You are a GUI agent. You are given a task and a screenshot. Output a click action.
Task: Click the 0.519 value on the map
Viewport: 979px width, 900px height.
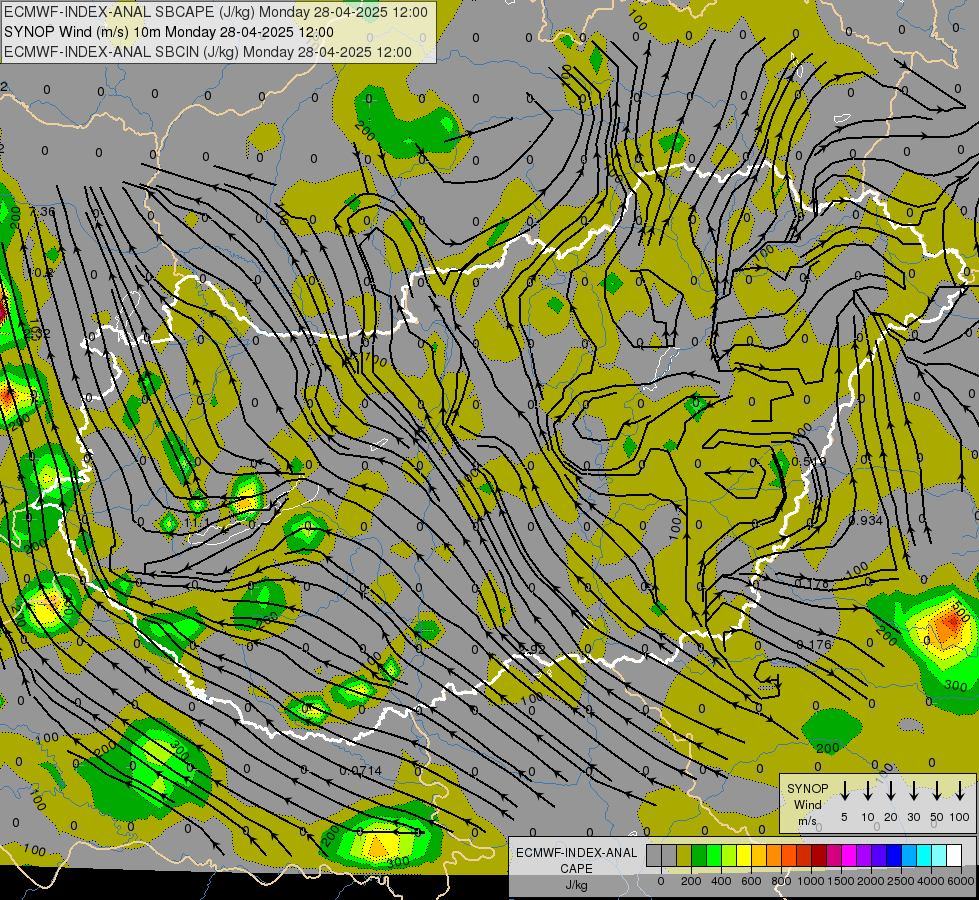pos(809,462)
